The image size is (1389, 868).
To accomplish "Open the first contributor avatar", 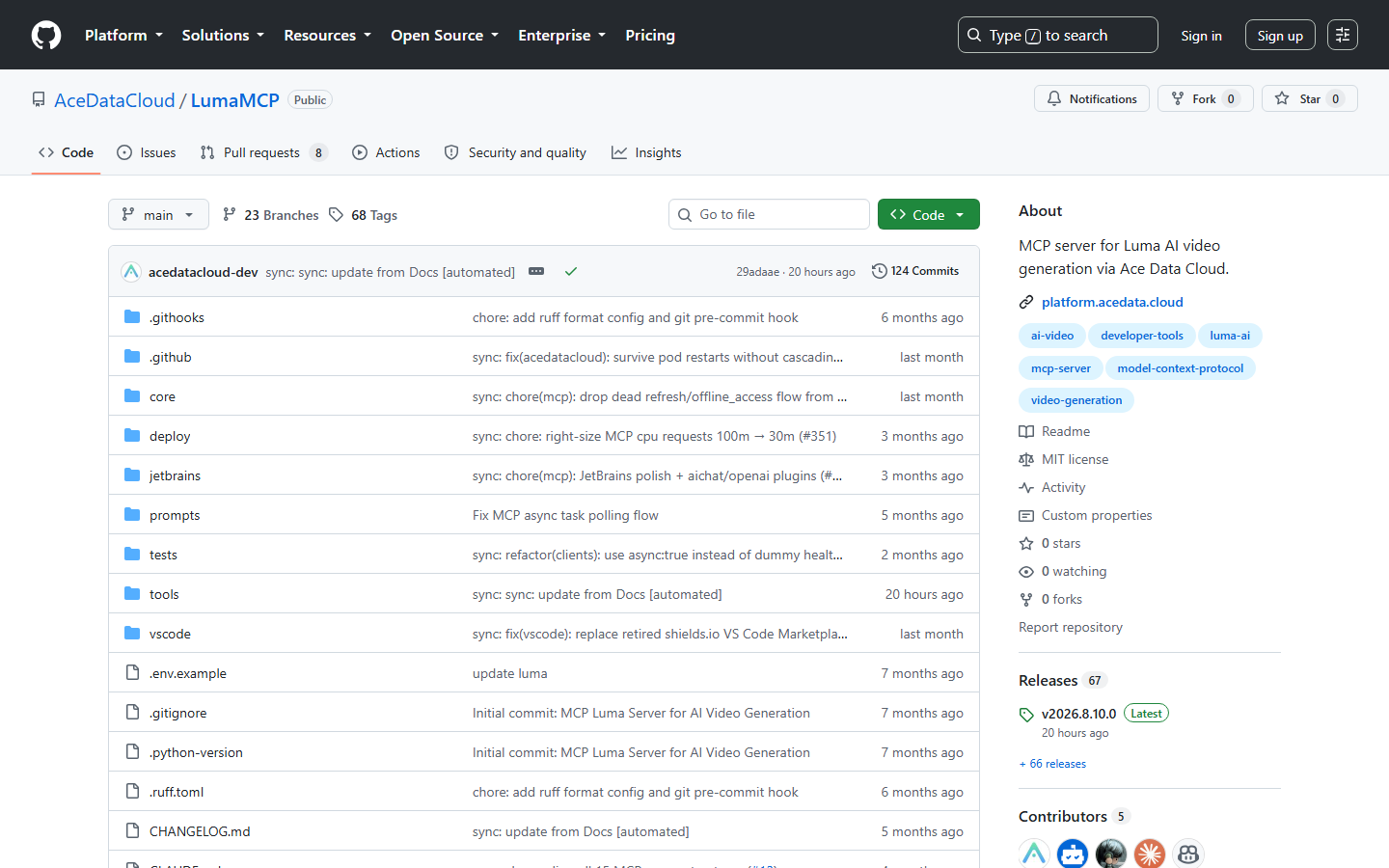I will coord(1034,854).
